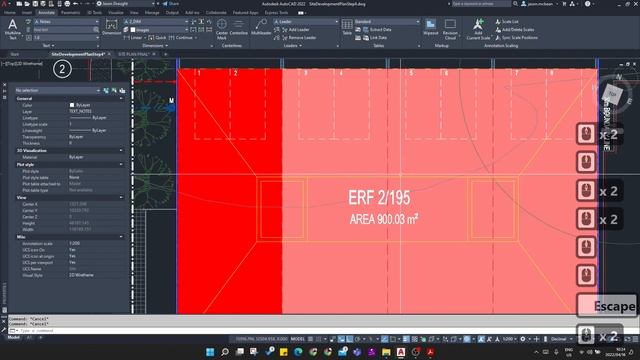Choose the Center Mark tool
640x360 pixels.
222,29
